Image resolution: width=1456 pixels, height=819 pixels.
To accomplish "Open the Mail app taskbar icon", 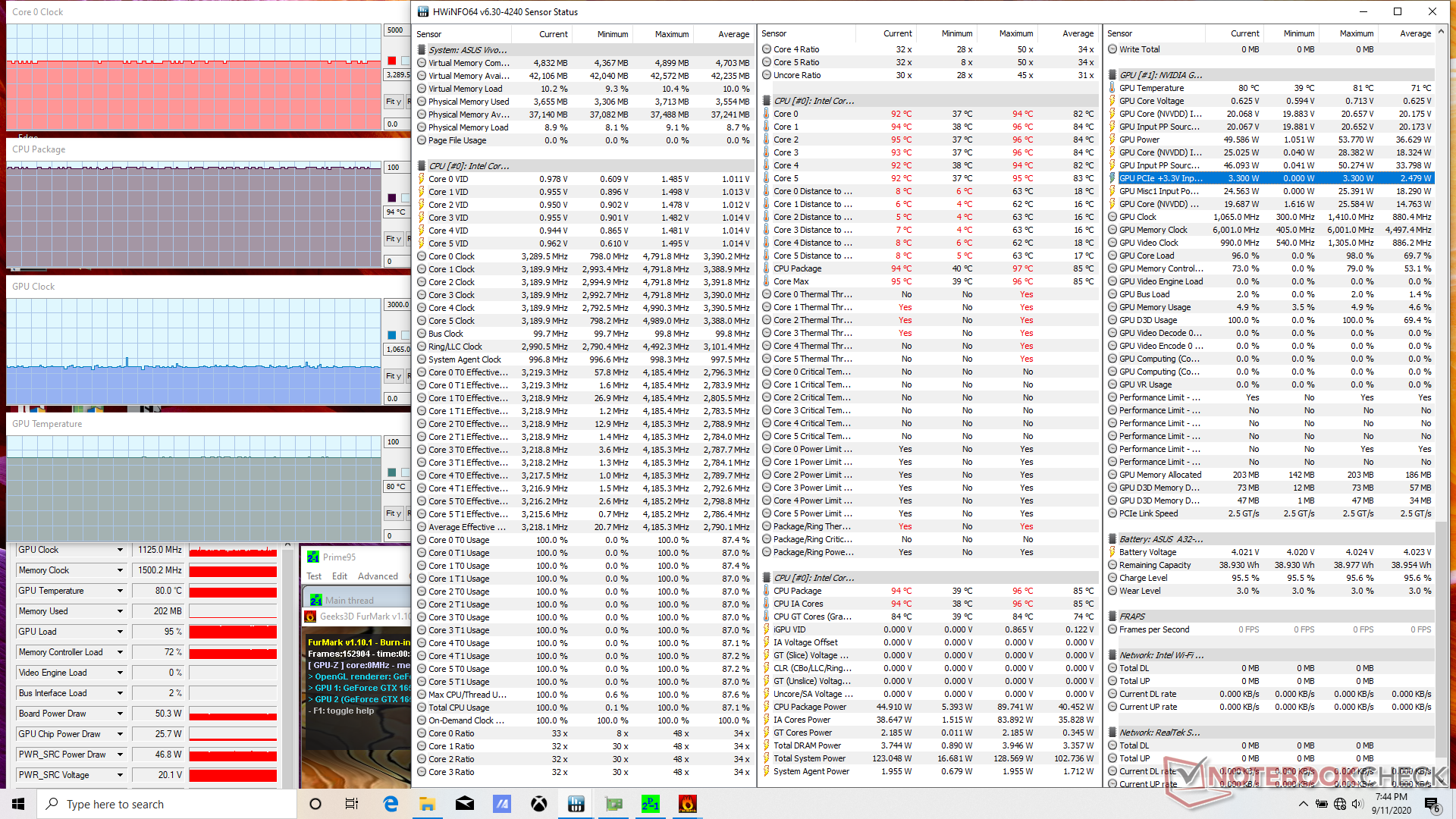I will [x=465, y=804].
